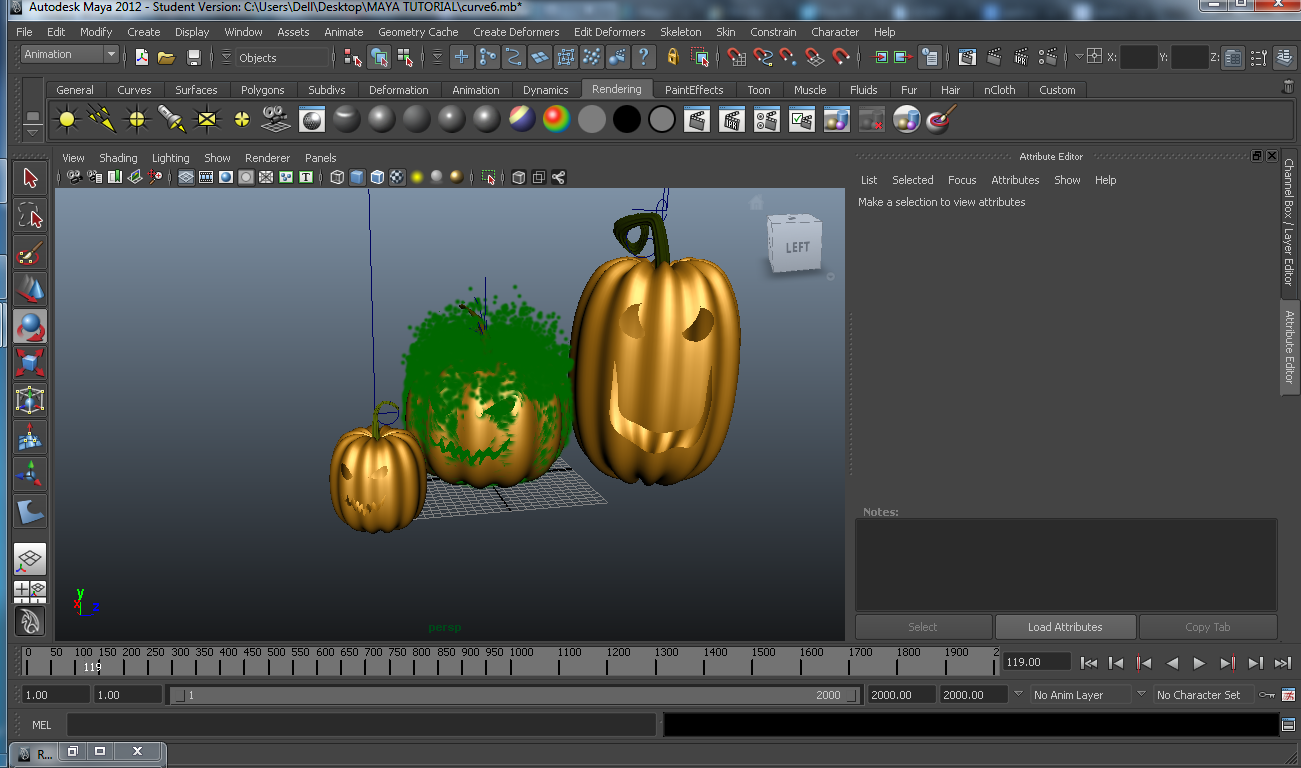
Task: Select the Scale tool cube icon
Action: click(x=30, y=363)
